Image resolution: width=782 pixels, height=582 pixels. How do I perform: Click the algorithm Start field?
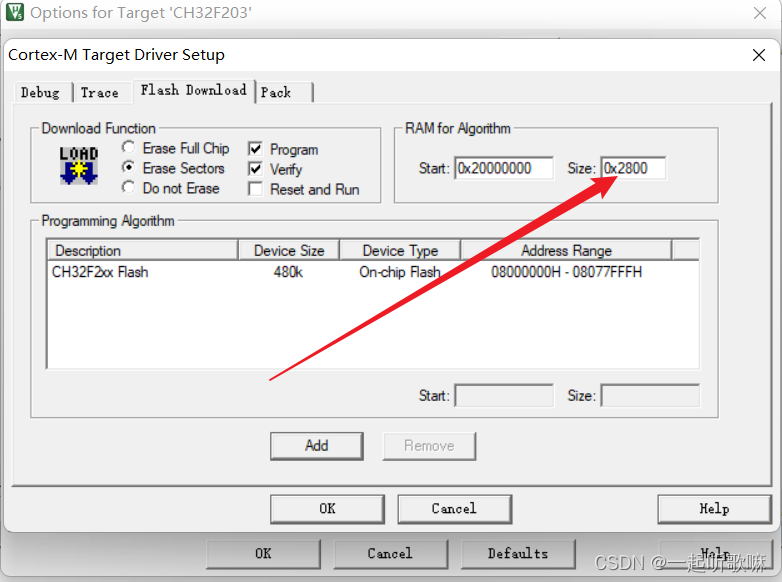tap(504, 395)
